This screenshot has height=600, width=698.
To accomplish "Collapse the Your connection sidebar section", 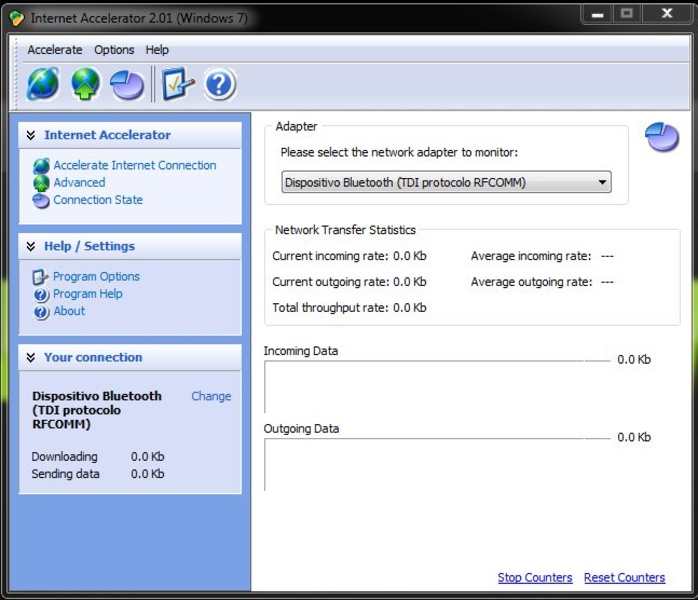I will (31, 357).
